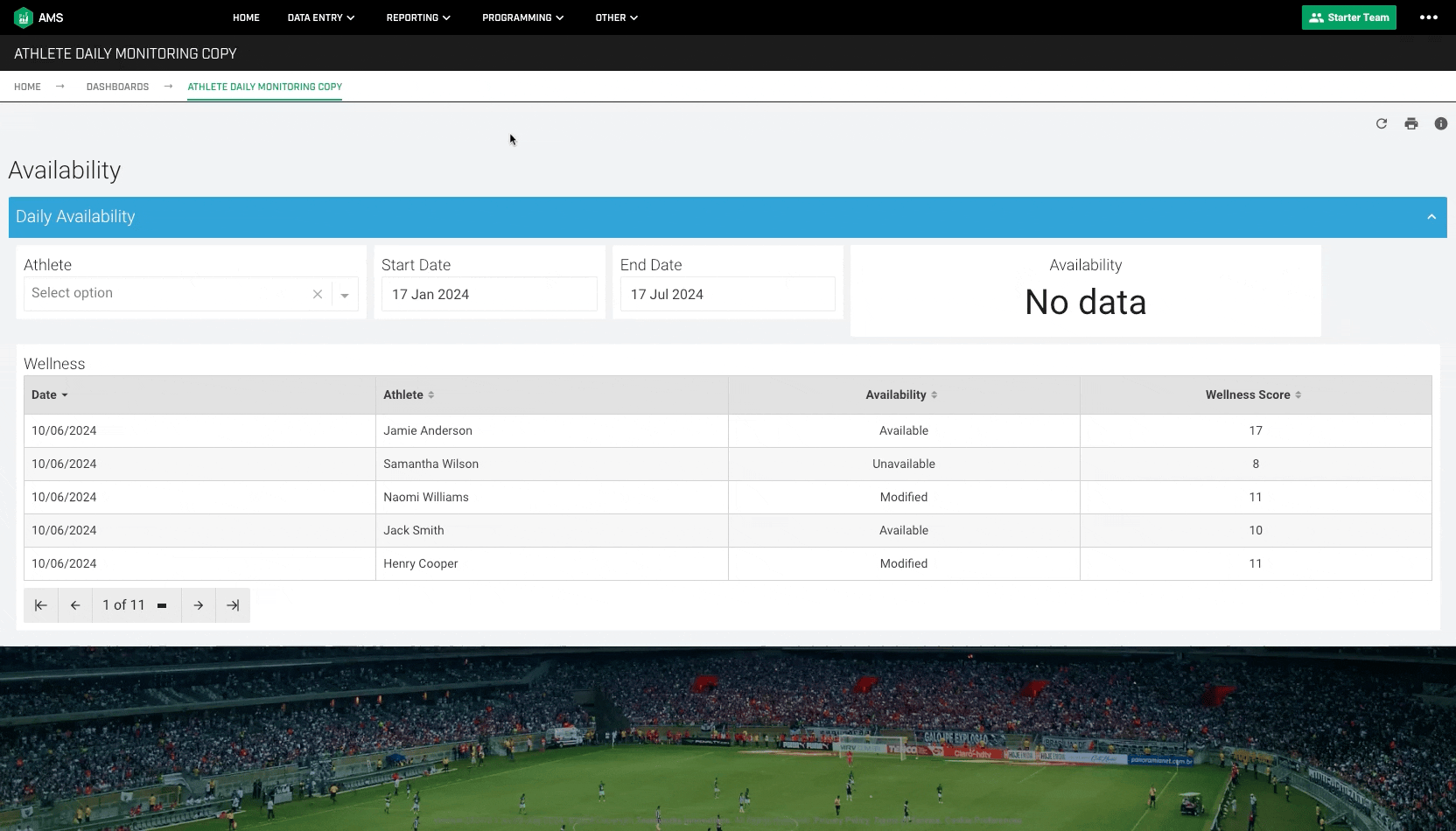The width and height of the screenshot is (1456, 831).
Task: Click the No data availability value
Action: [1086, 303]
